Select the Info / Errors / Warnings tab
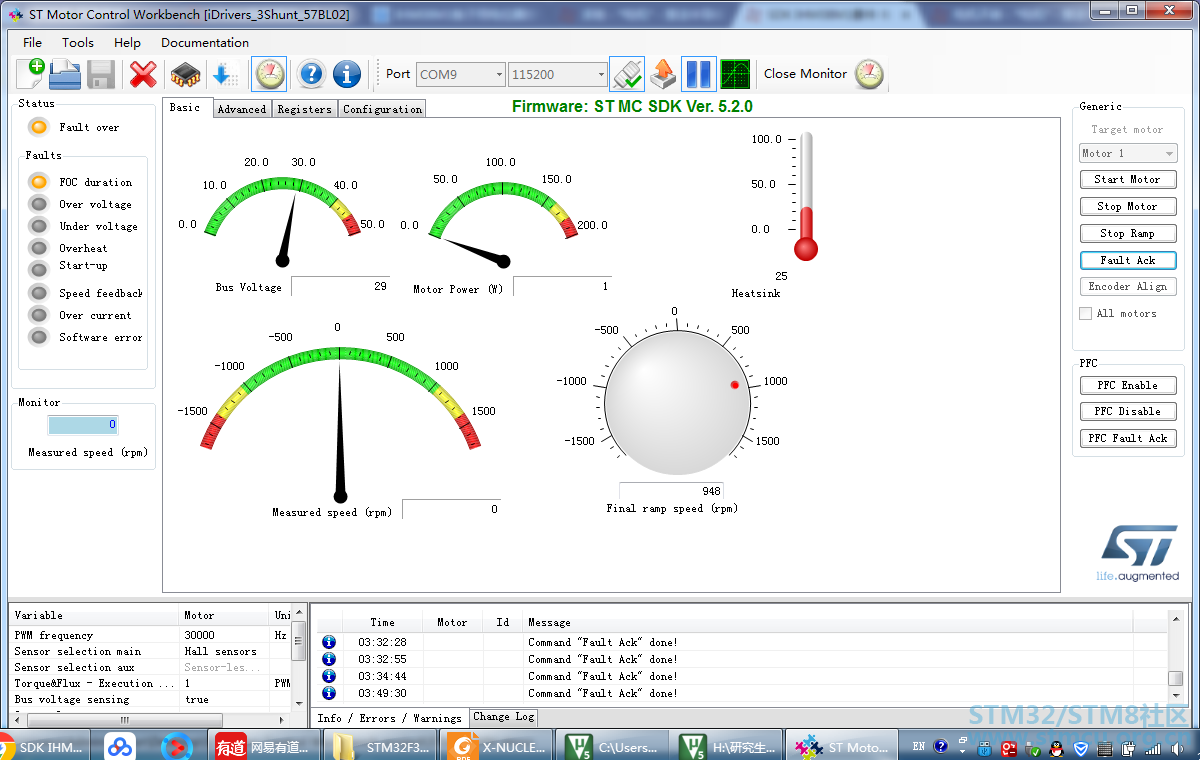Screen dimensions: 1200x760 coord(390,717)
